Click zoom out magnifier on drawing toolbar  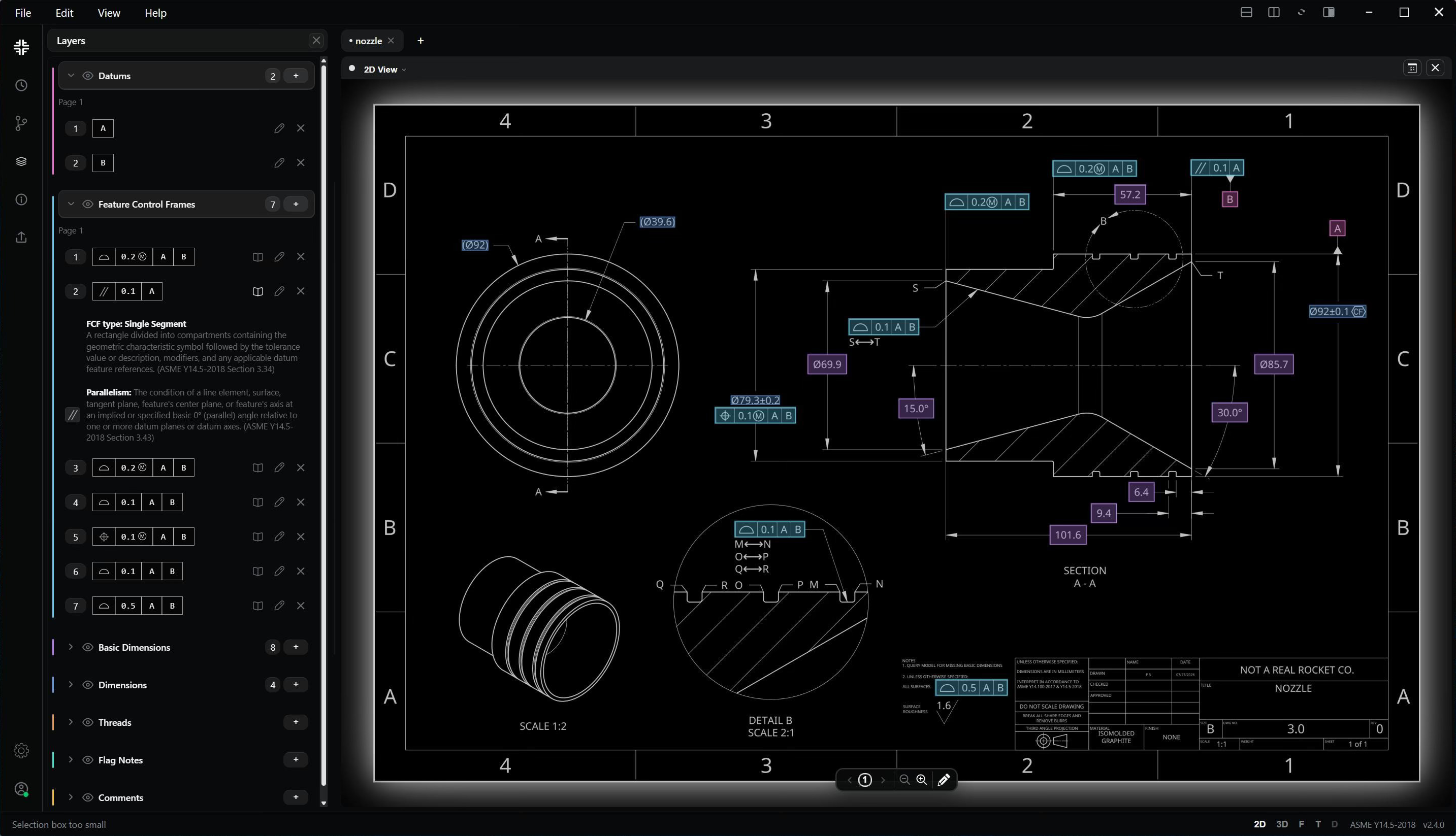904,779
